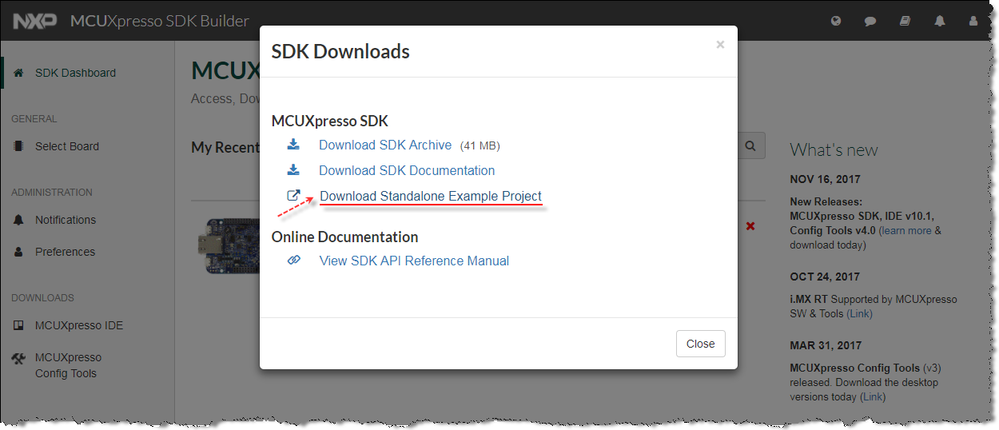This screenshot has height=430, width=999.
Task: Click the search magnifier button
Action: click(x=751, y=147)
